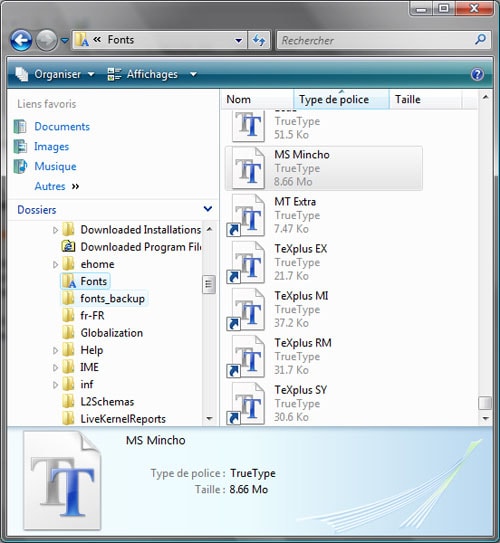Click folder tree scroll down arrow
Image resolution: width=500 pixels, height=543 pixels.
pos(209,419)
